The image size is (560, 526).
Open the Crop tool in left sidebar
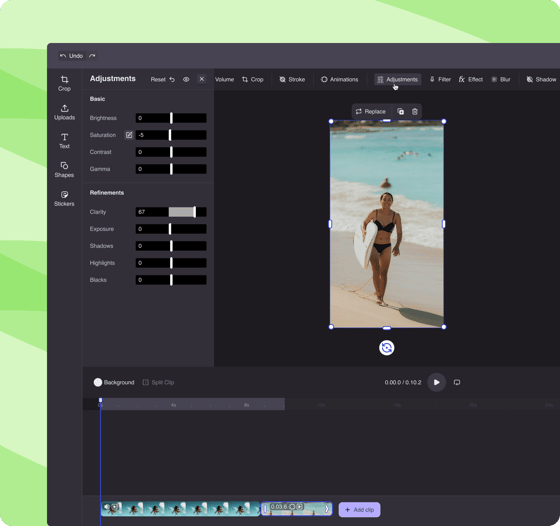pyautogui.click(x=64, y=84)
